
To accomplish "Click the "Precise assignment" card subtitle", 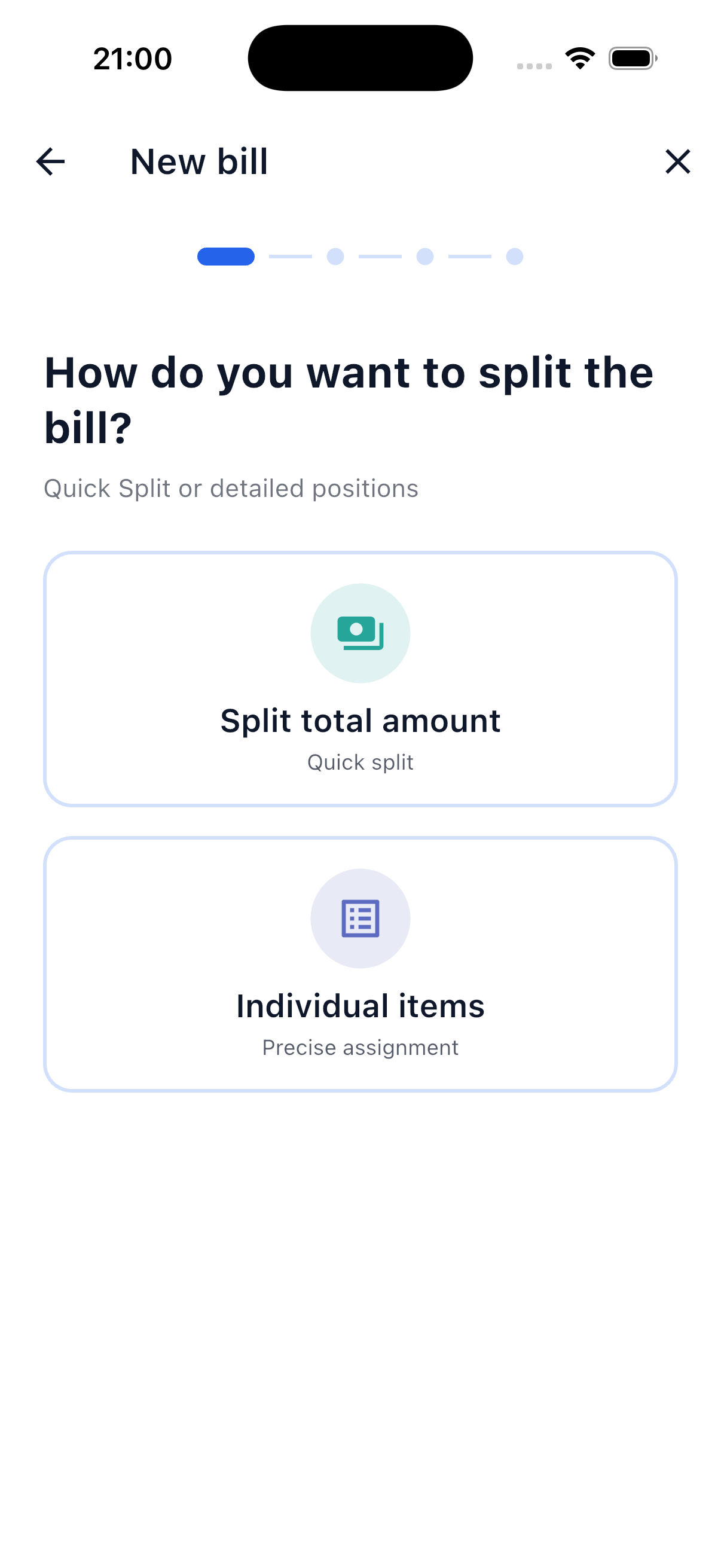I will [x=360, y=1047].
